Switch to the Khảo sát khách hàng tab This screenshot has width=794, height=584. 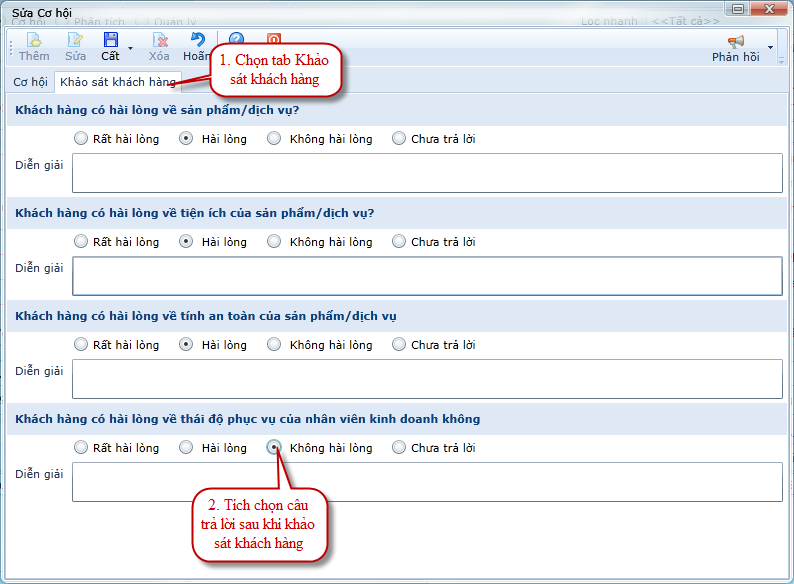click(x=118, y=82)
